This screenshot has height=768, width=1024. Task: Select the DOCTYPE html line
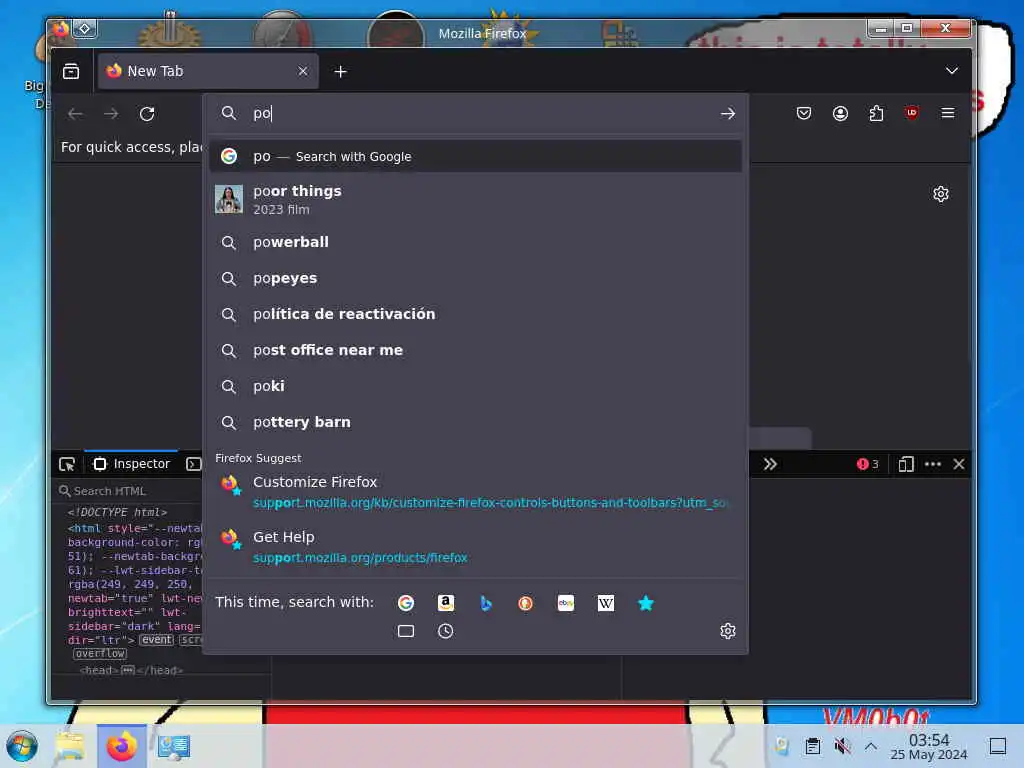pos(118,512)
